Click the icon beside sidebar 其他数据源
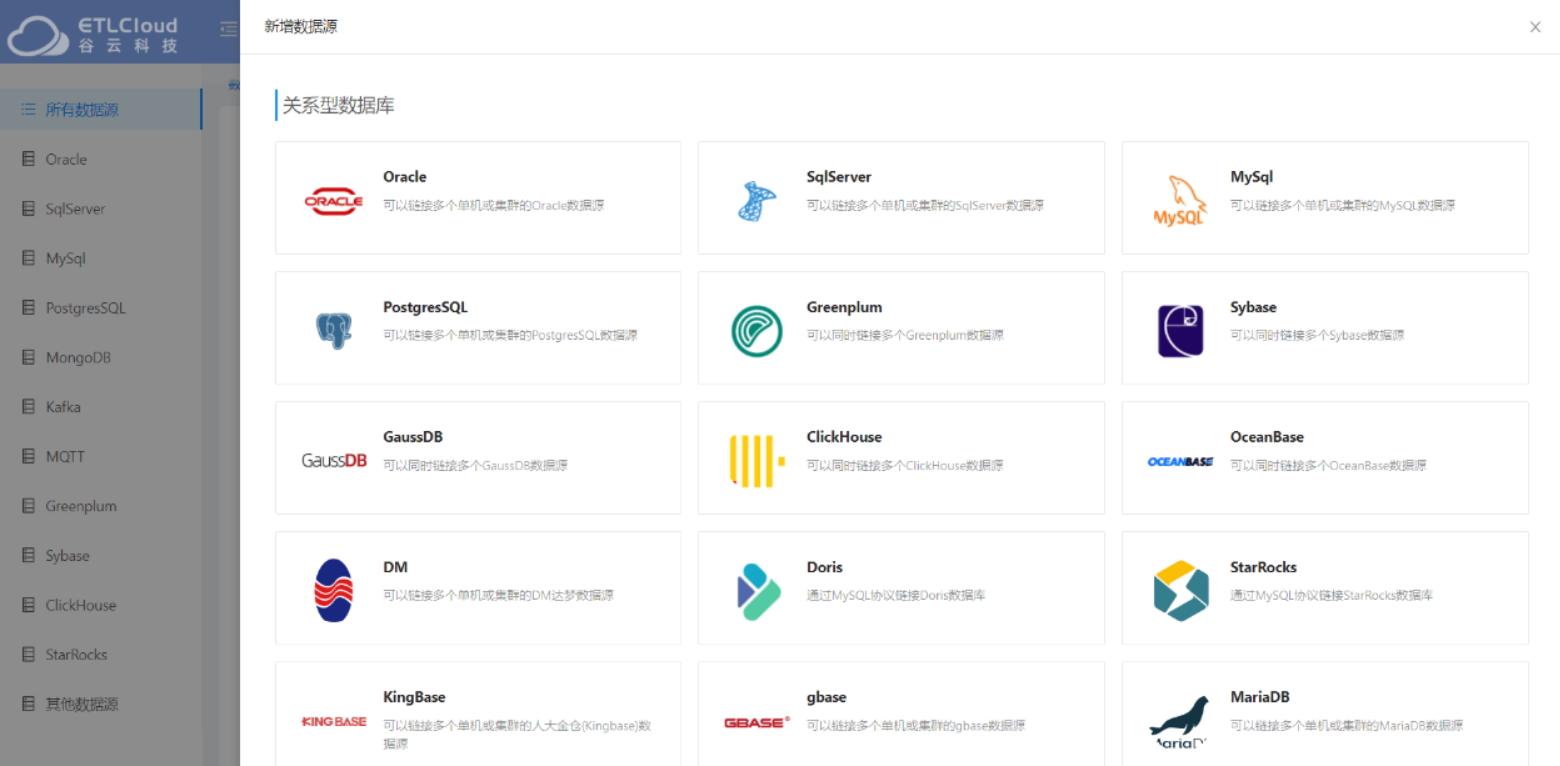The width and height of the screenshot is (1560, 766). pos(28,704)
